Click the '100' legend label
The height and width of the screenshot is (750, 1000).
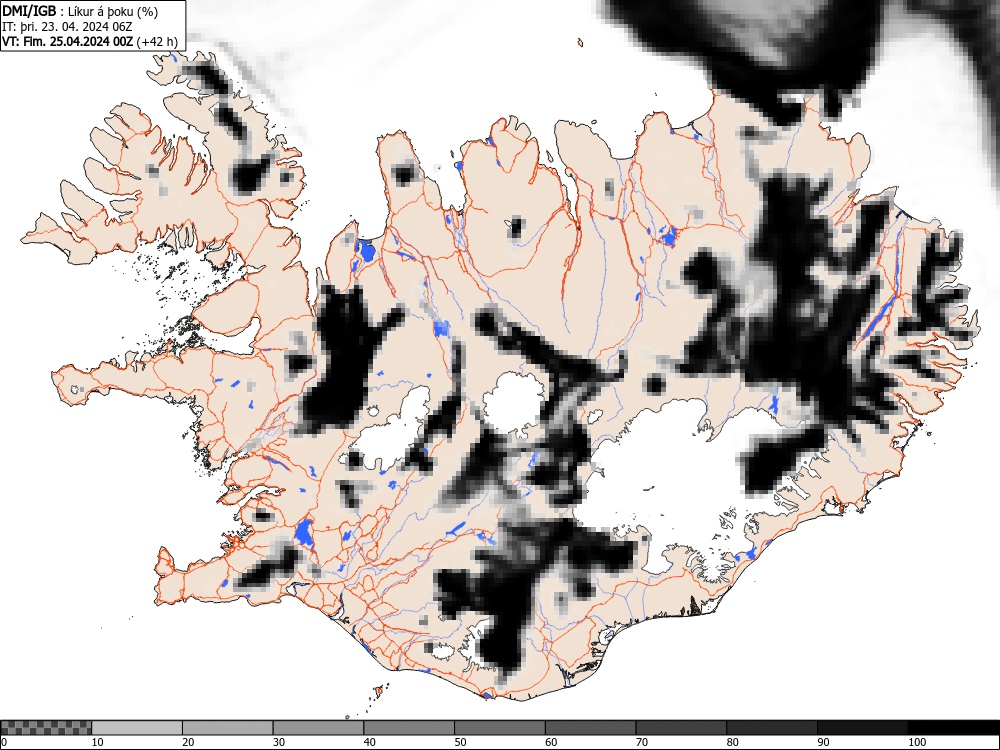tap(916, 742)
